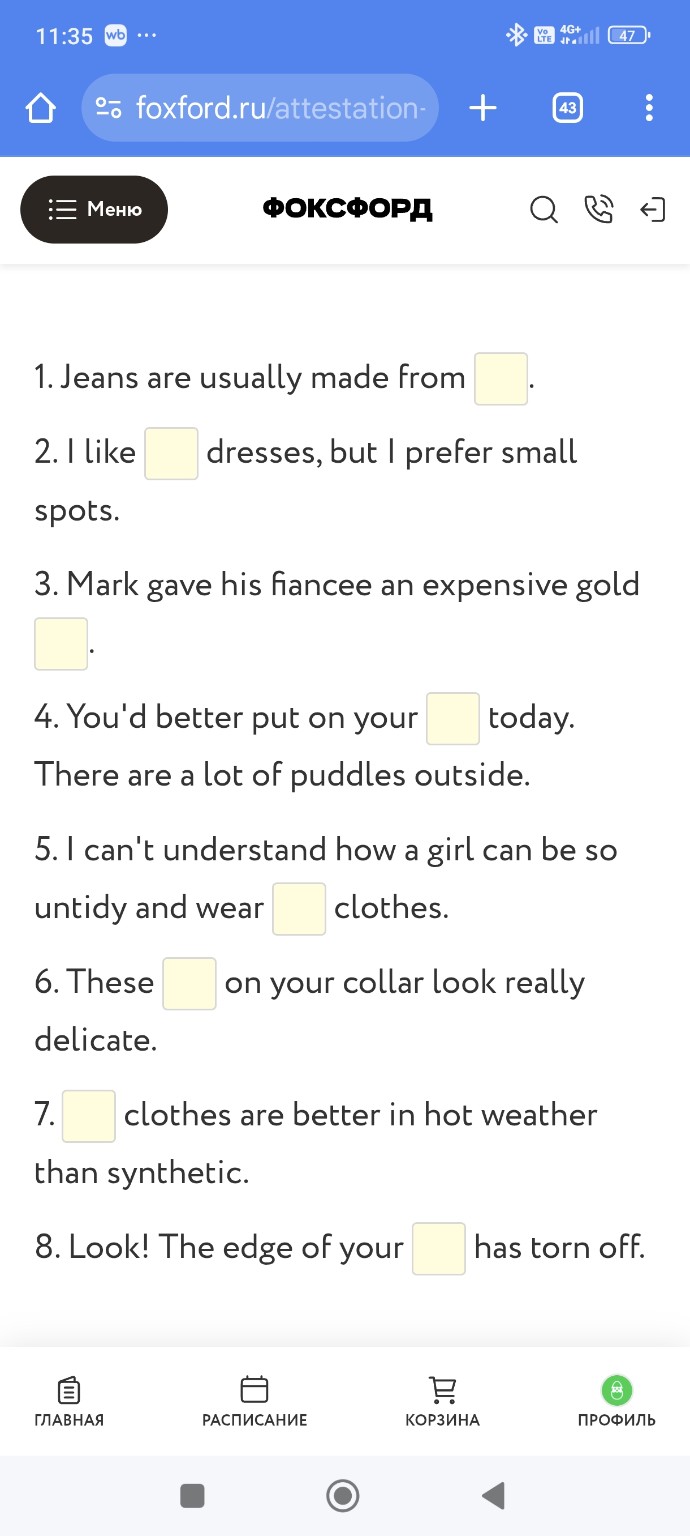Open blank before 'on your collar'
This screenshot has width=690, height=1536.
pos(189,983)
